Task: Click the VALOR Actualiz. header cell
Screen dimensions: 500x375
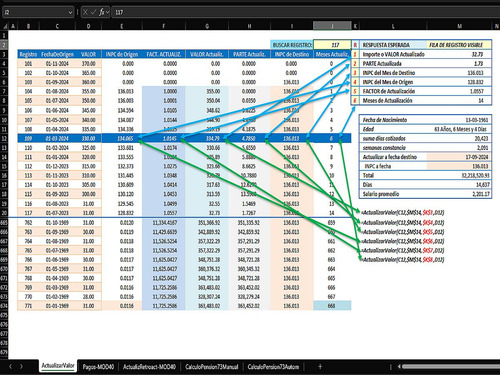Action: pos(207,54)
